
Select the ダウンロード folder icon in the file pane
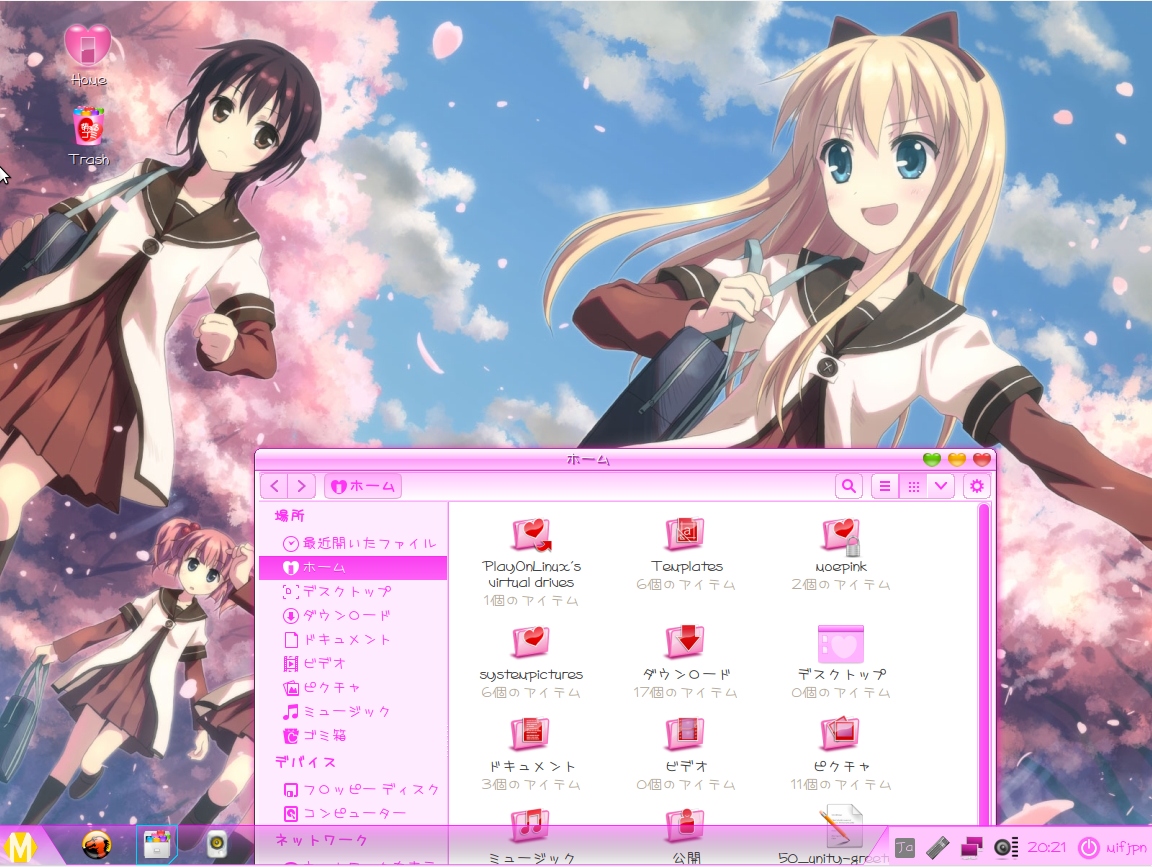click(x=685, y=642)
